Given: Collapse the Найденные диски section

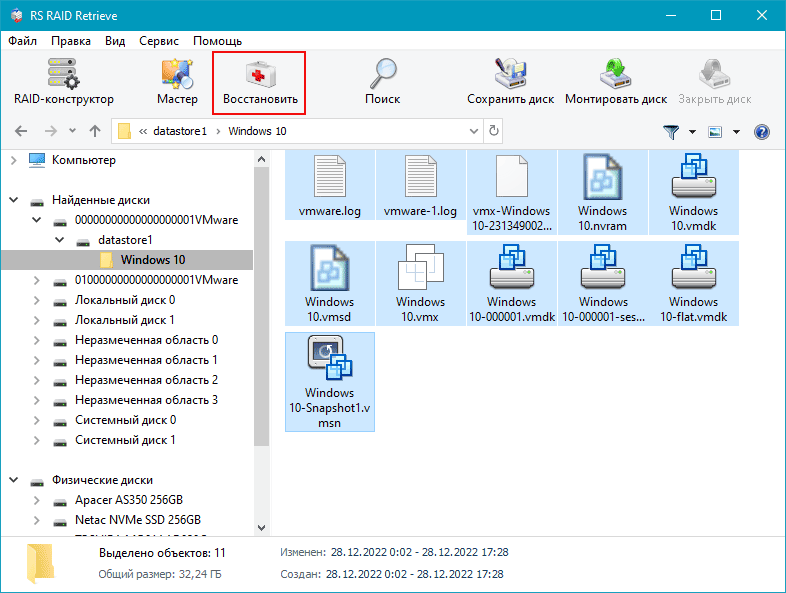Looking at the screenshot, I should [14, 200].
